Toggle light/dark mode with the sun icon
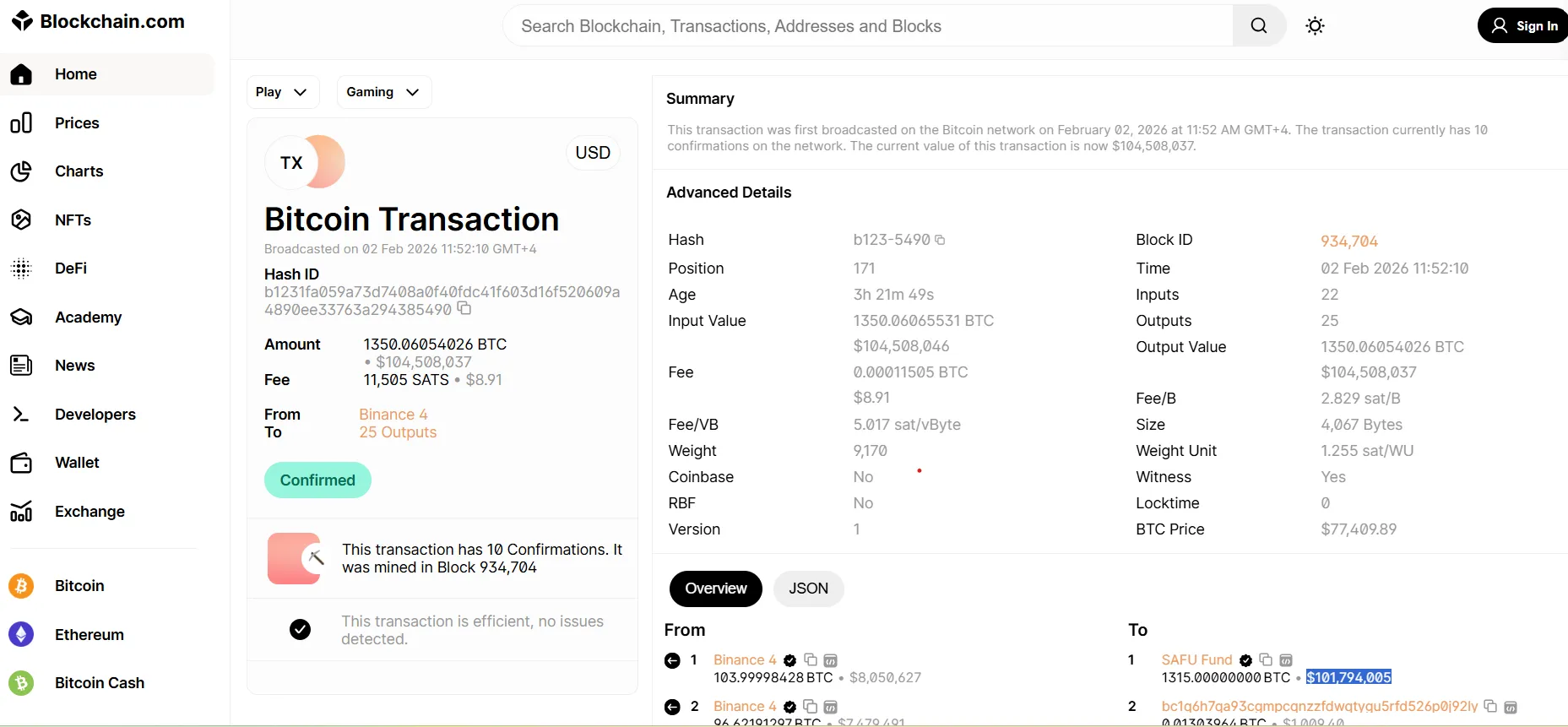 (1315, 25)
